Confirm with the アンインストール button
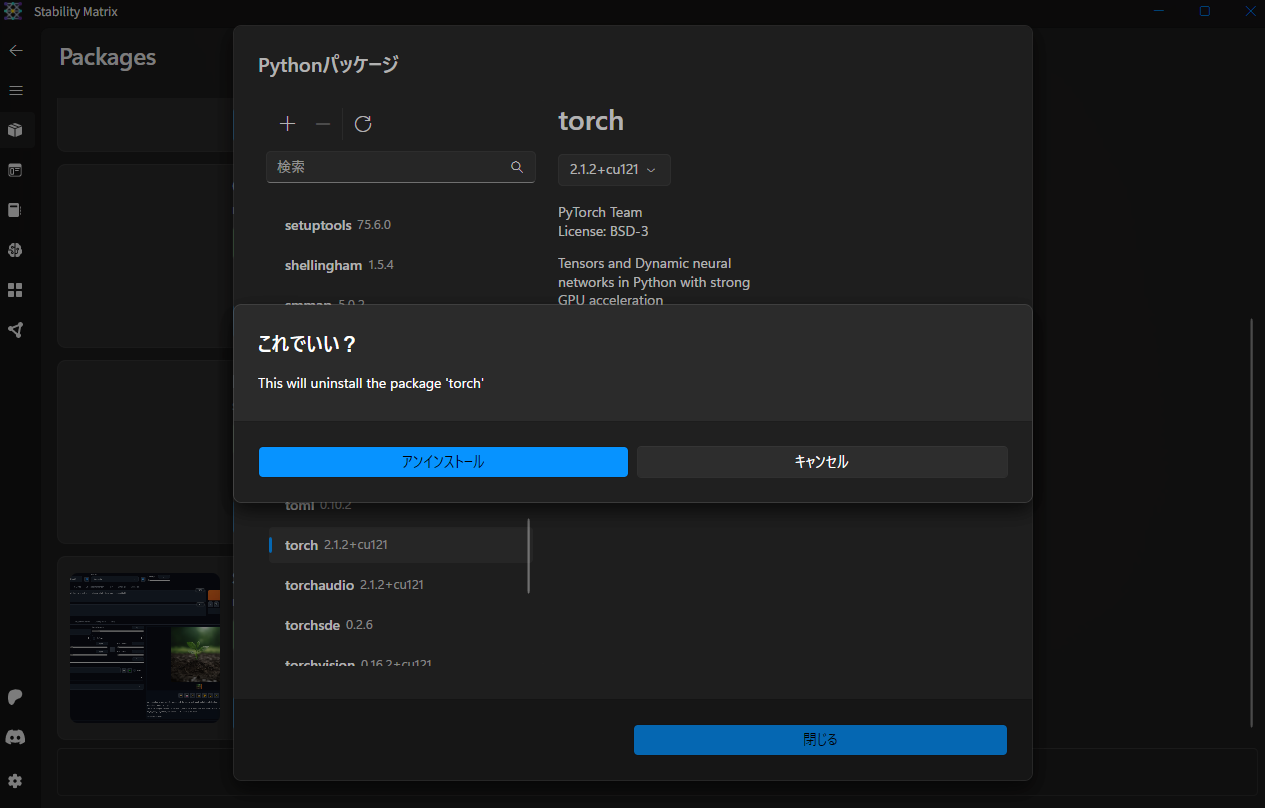The image size is (1265, 808). [443, 462]
